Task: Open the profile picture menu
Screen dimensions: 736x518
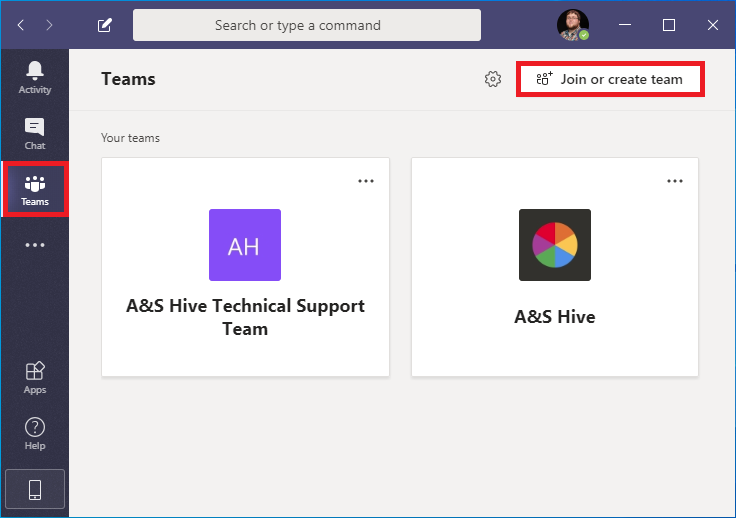Action: (x=573, y=25)
